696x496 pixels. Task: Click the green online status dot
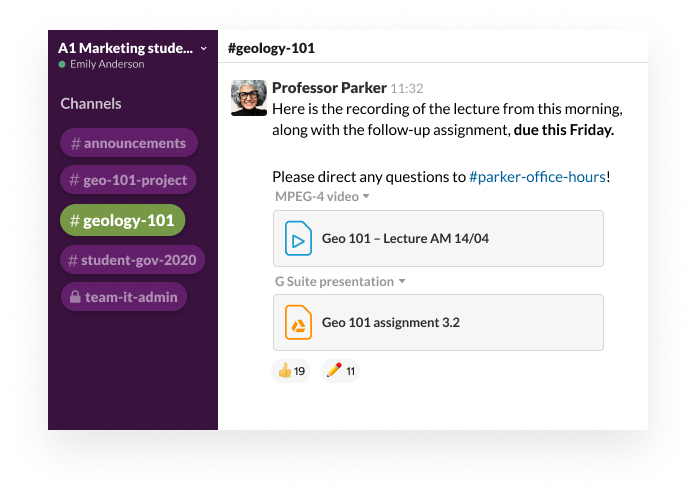(62, 65)
